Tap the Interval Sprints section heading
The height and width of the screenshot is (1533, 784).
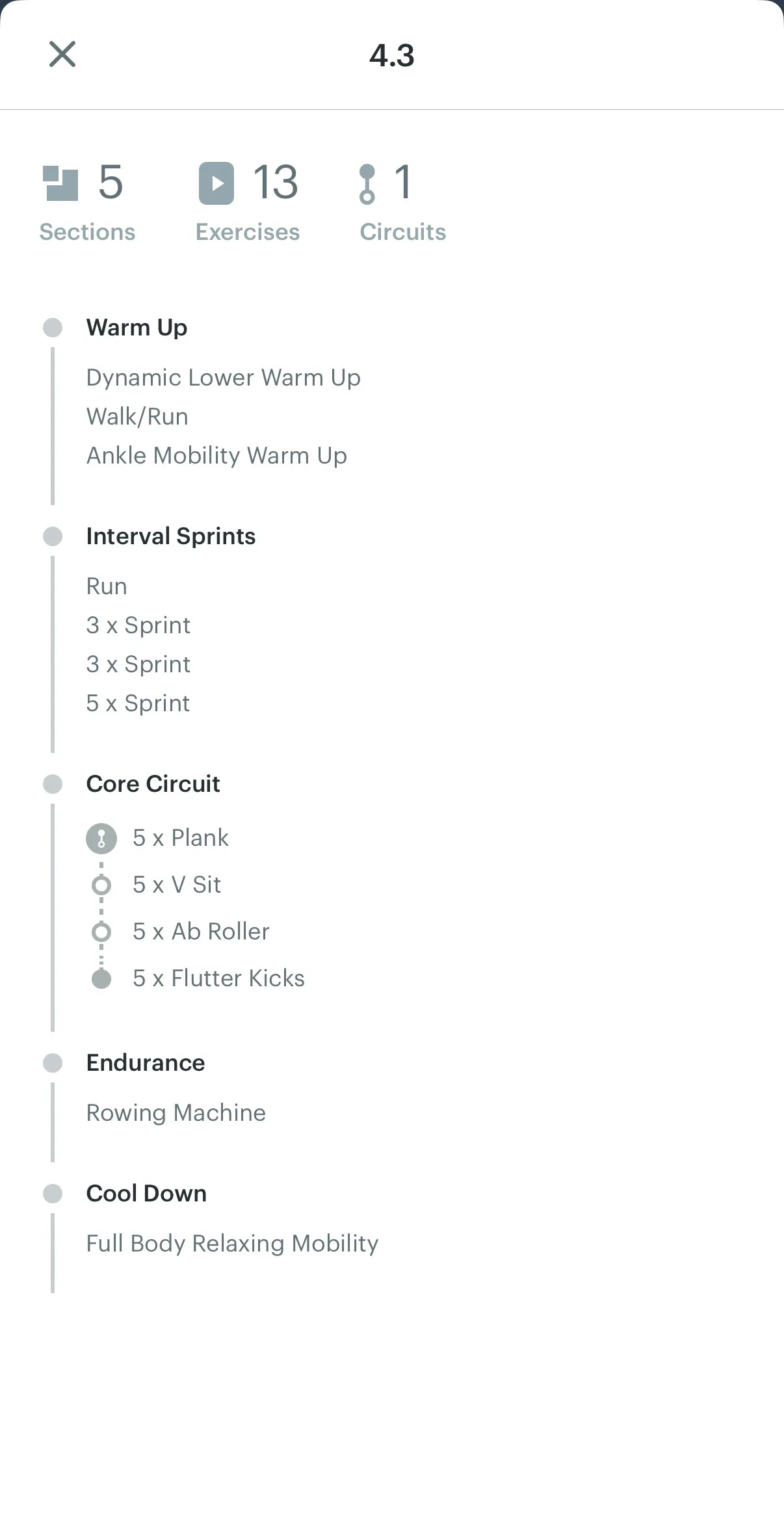pyautogui.click(x=171, y=536)
